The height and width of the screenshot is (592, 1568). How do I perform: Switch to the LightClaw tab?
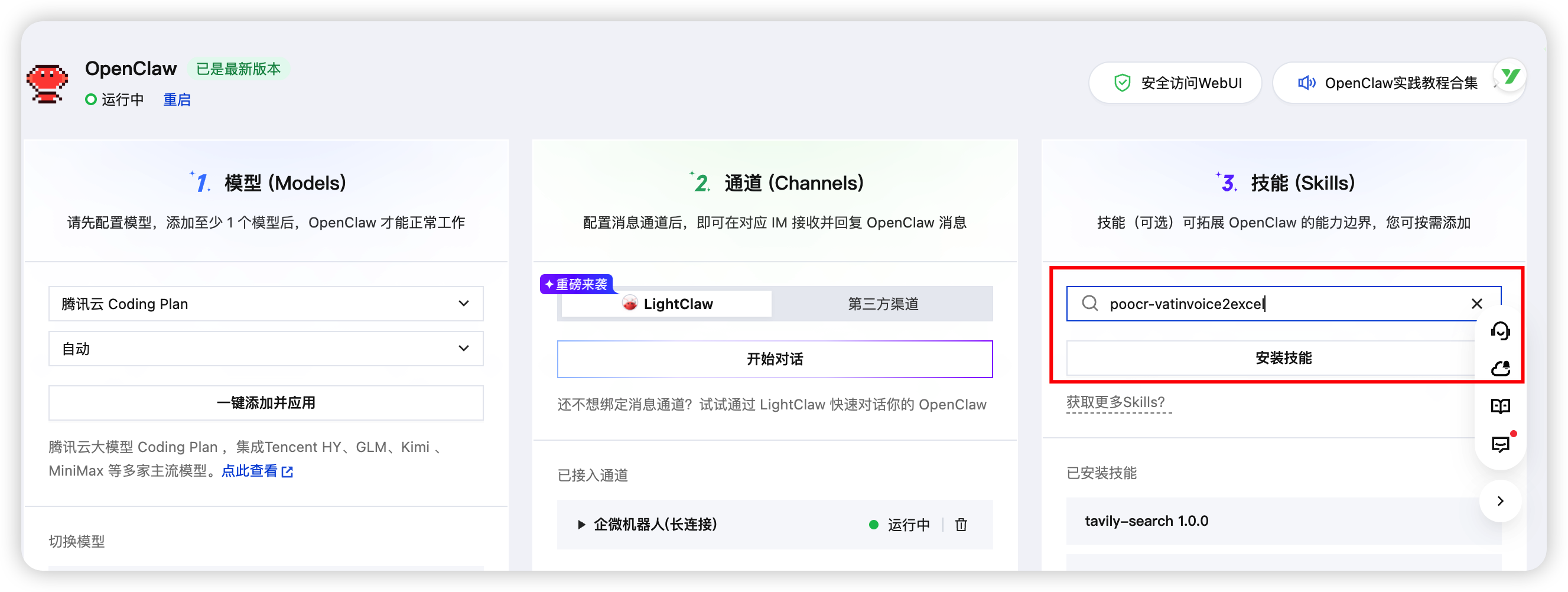point(666,304)
